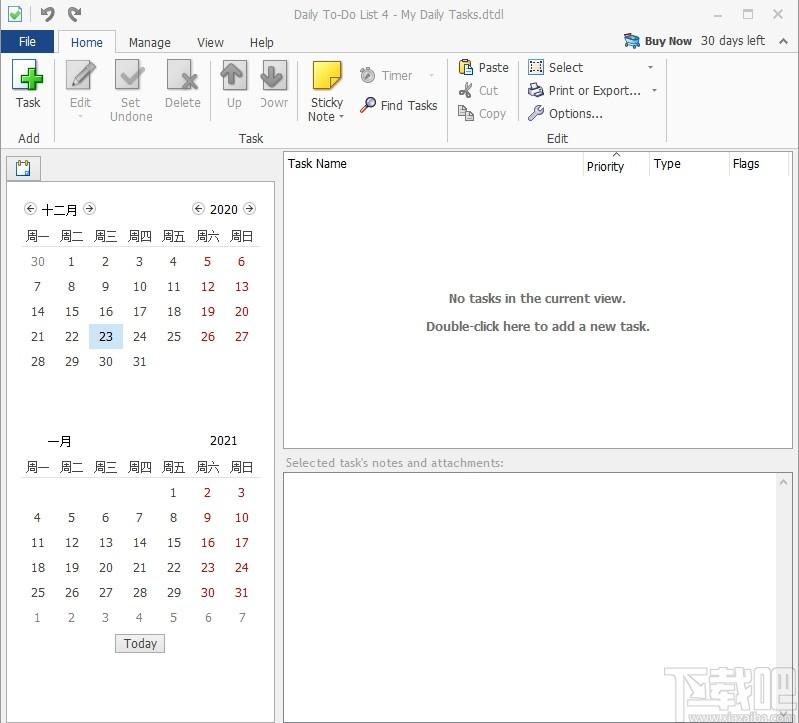The height and width of the screenshot is (723, 799).
Task: Click the yellow Sticky Note icon
Action: (327, 76)
